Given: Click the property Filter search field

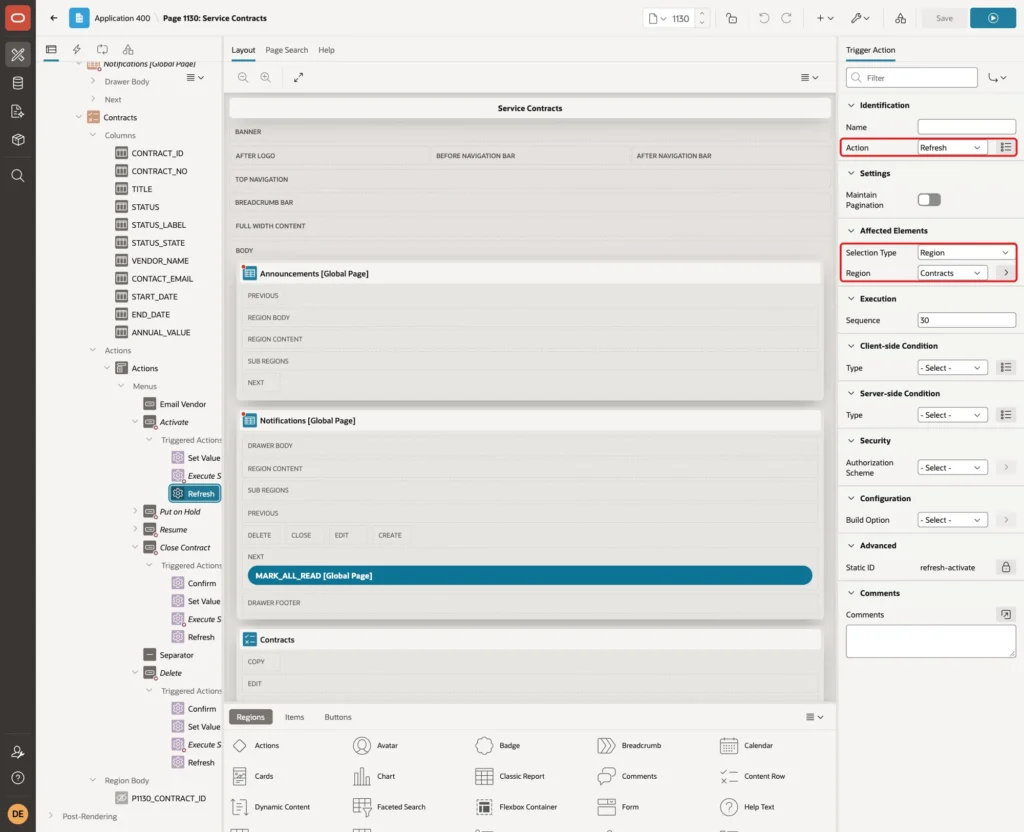Looking at the screenshot, I should [x=912, y=78].
